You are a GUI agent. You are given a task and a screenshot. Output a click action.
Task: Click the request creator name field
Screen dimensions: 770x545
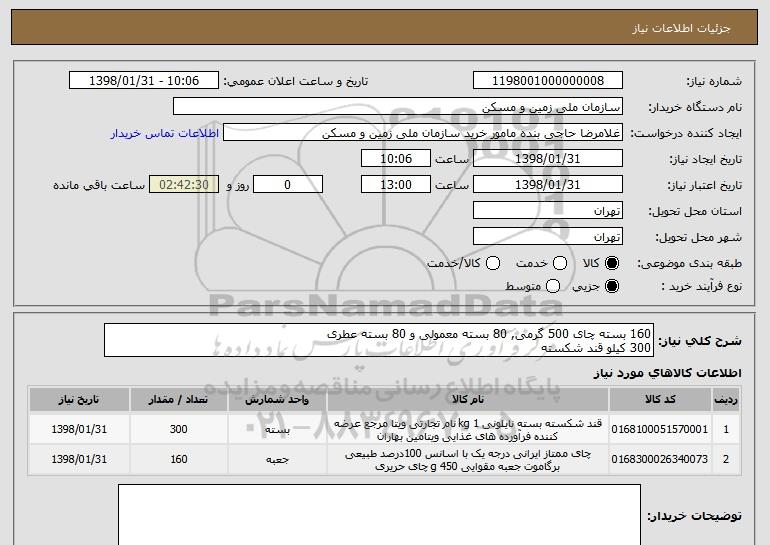pyautogui.click(x=423, y=133)
